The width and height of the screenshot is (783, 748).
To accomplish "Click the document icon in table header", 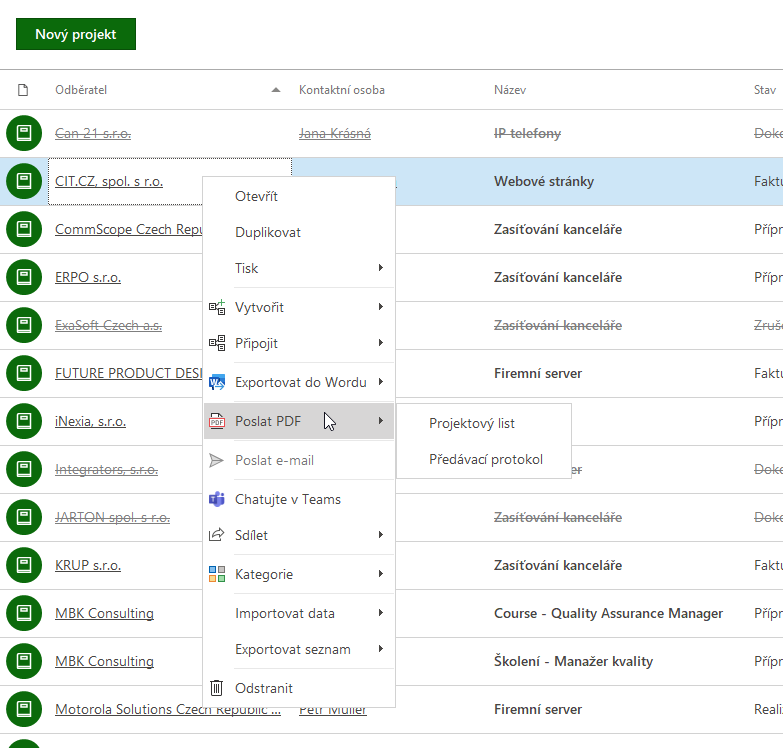I will [23, 90].
